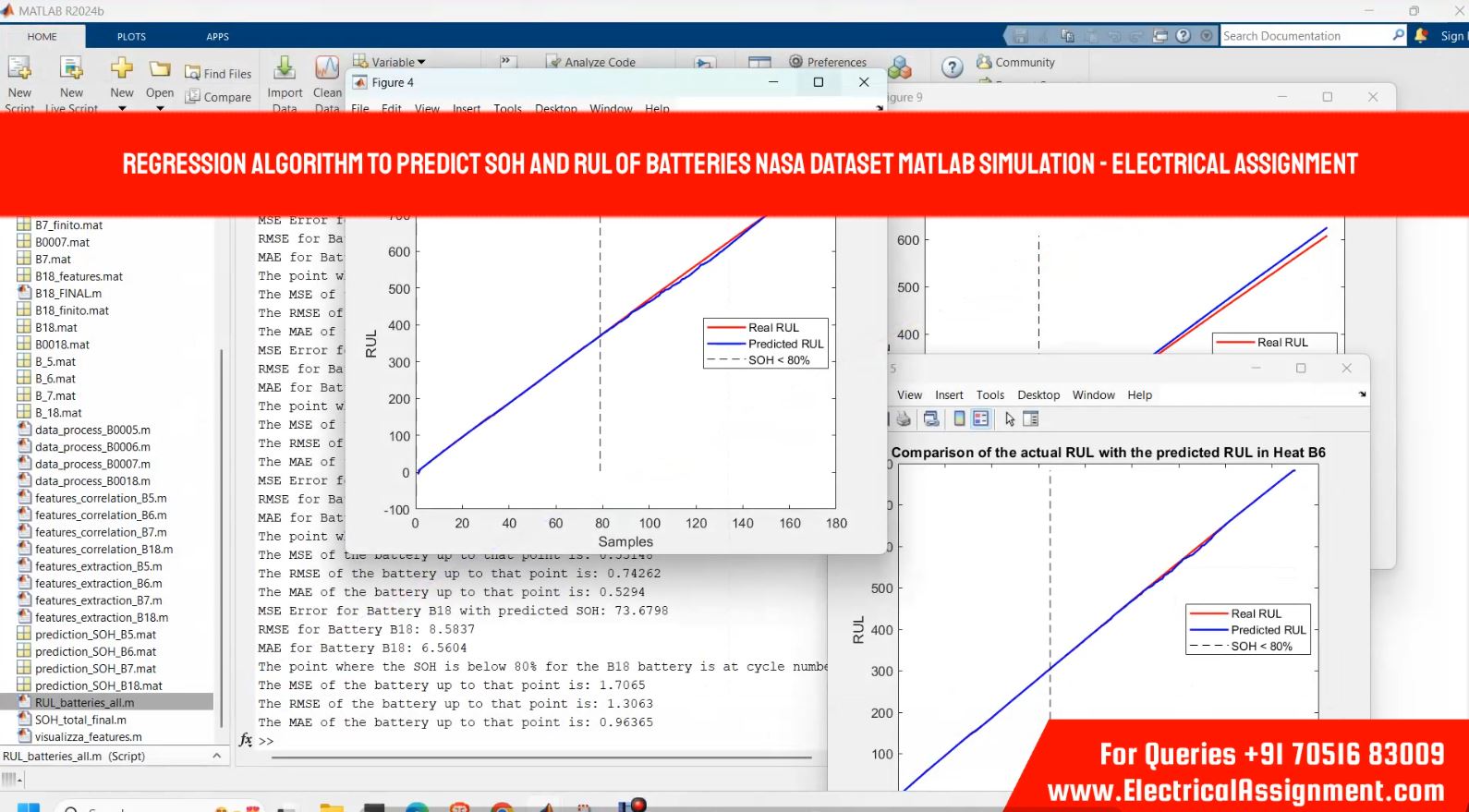The width and height of the screenshot is (1469, 812).
Task: Click the Command Window horizontal scrollbar
Action: [541, 757]
